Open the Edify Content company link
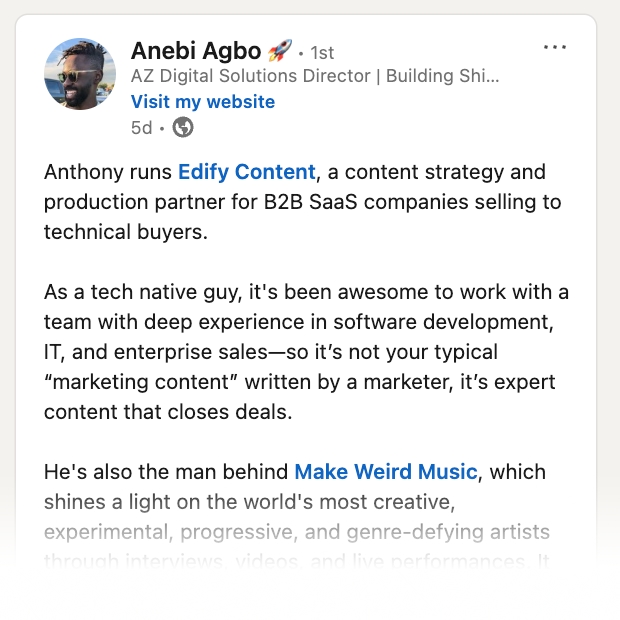This screenshot has height=620, width=620. [247, 172]
